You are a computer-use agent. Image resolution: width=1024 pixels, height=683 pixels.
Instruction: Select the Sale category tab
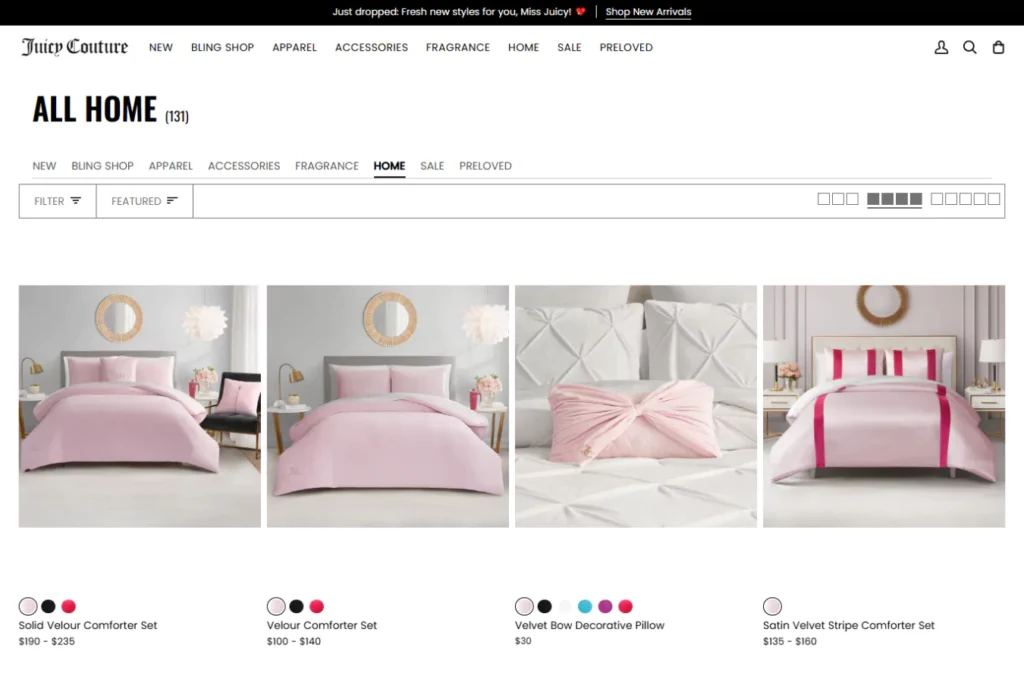coord(432,166)
